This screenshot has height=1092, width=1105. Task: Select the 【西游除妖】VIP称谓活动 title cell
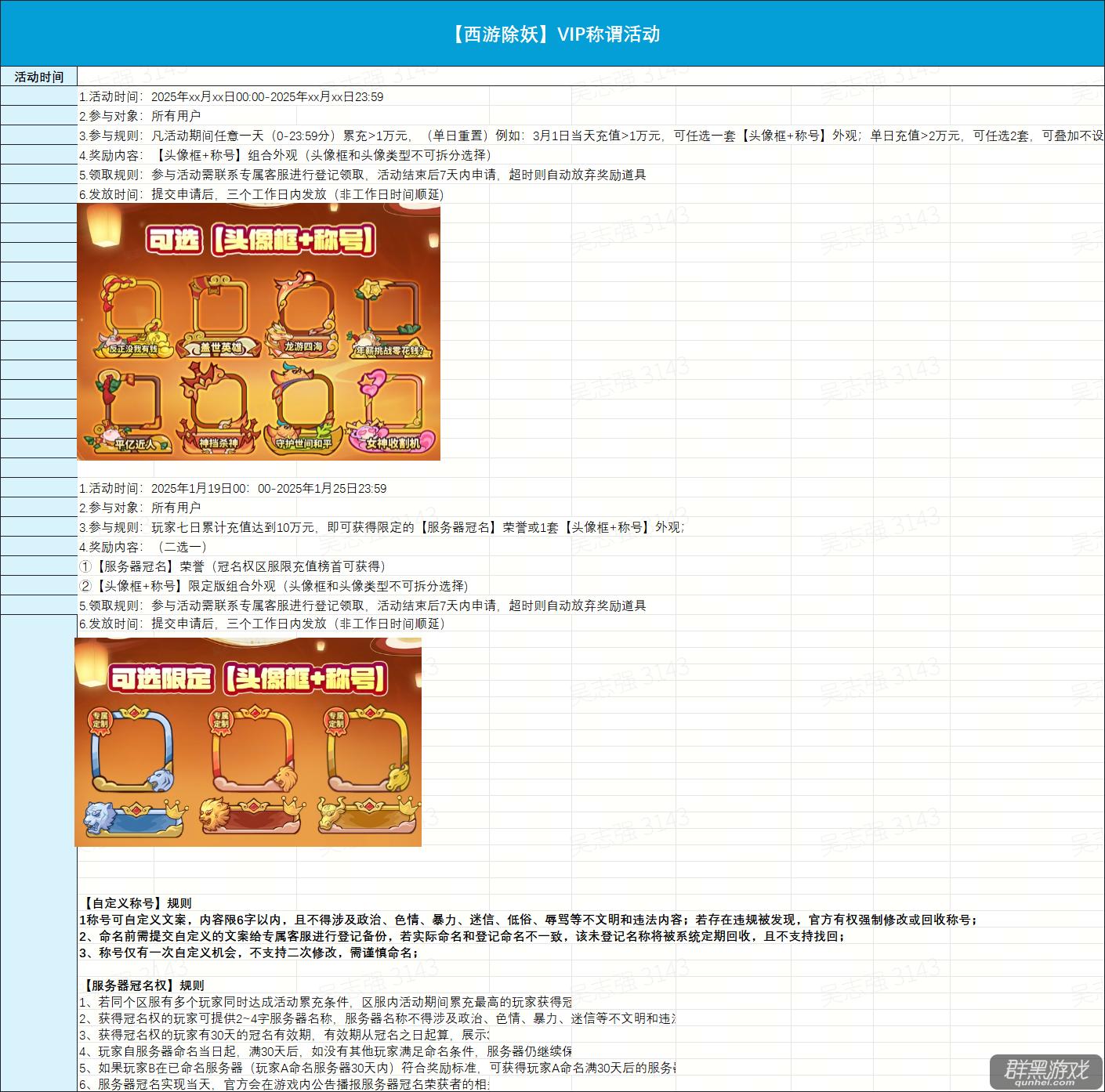tap(552, 34)
